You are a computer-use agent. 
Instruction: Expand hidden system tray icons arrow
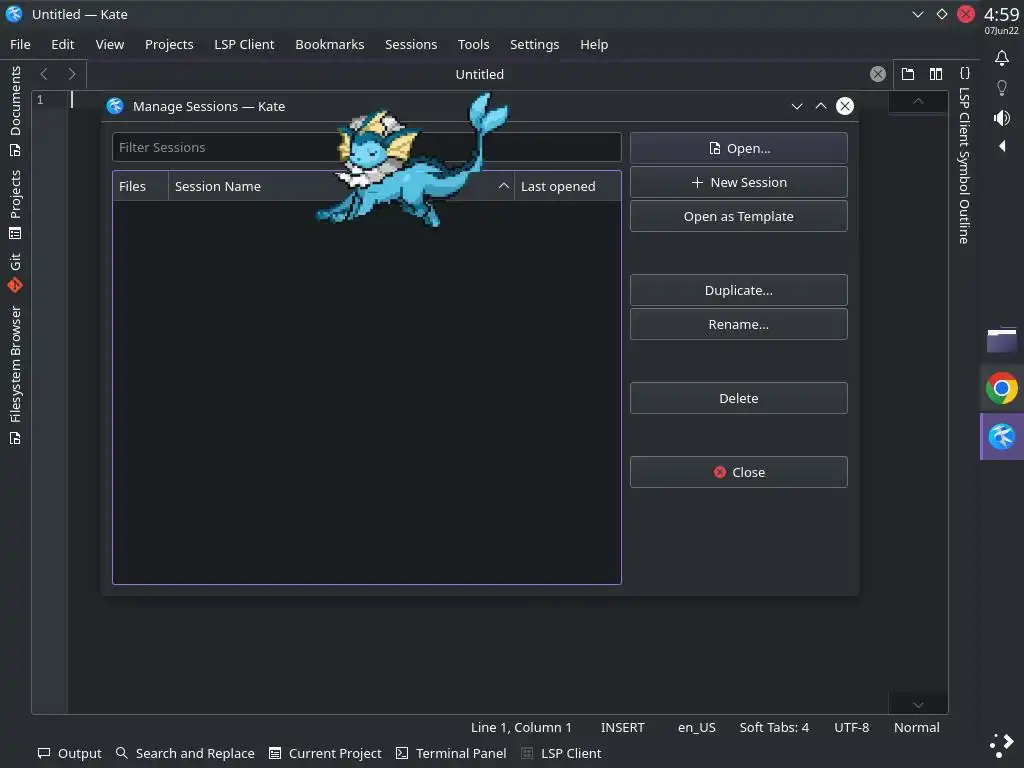(1002, 146)
